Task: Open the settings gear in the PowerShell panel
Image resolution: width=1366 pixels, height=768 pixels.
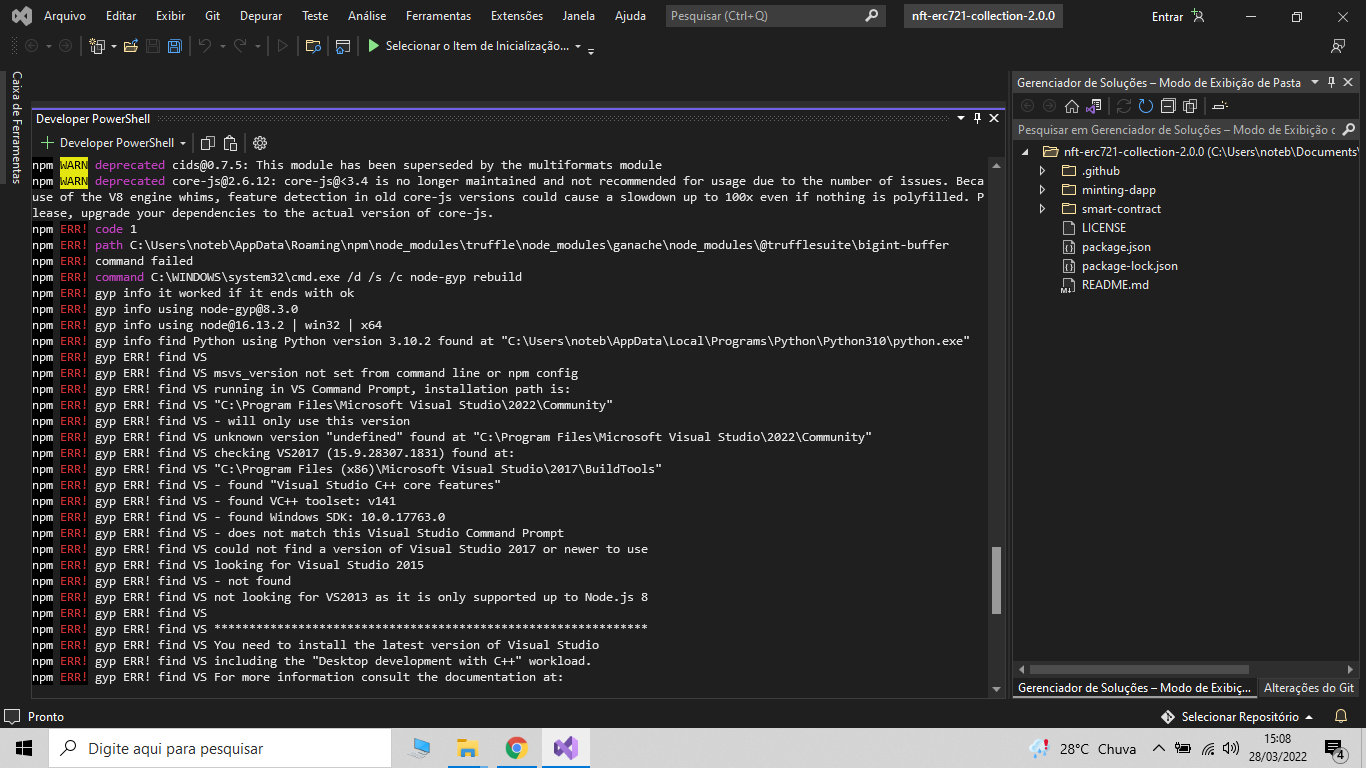Action: [258, 142]
